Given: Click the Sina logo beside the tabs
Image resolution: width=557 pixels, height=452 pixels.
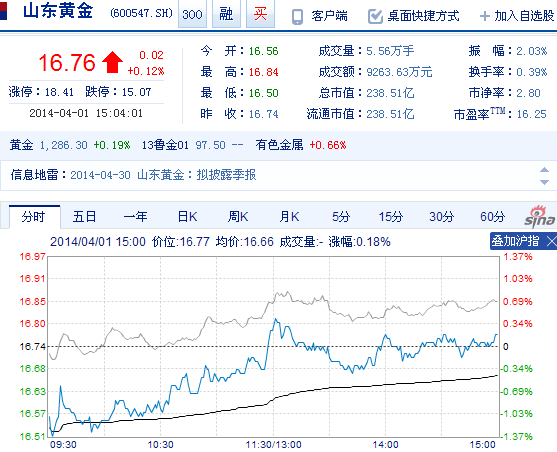Looking at the screenshot, I should 540,216.
